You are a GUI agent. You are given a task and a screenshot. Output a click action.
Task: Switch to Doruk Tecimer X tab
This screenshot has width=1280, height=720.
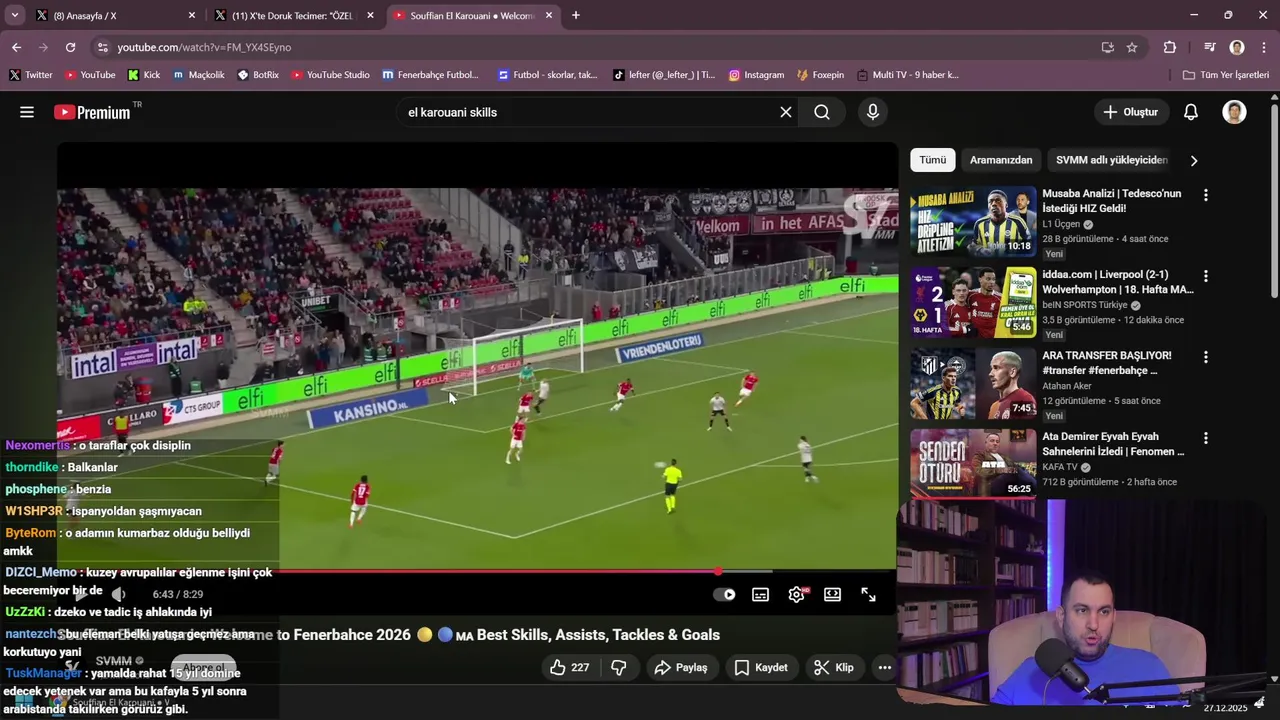tap(294, 15)
